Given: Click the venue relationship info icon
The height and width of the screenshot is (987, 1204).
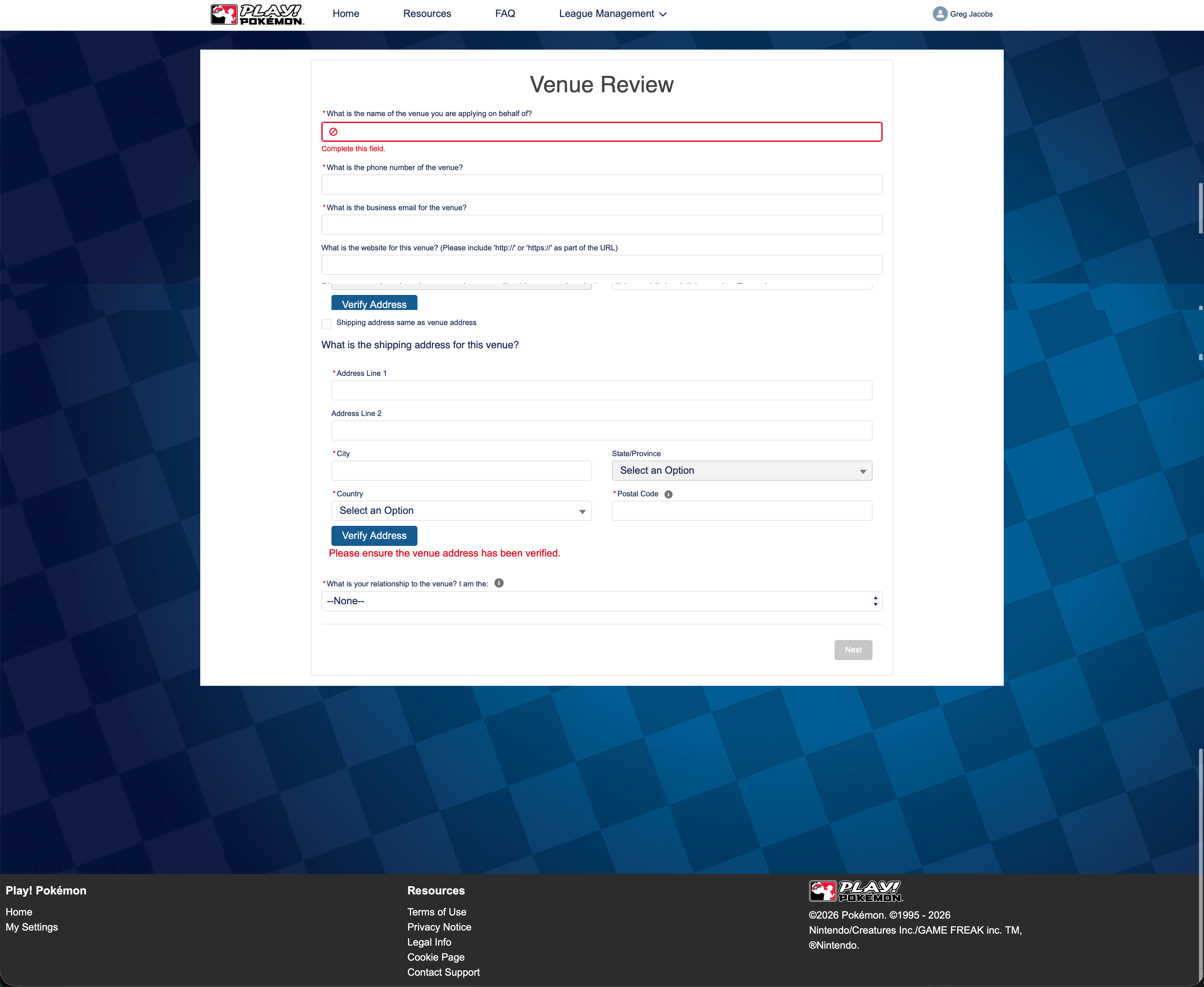Looking at the screenshot, I should (499, 583).
